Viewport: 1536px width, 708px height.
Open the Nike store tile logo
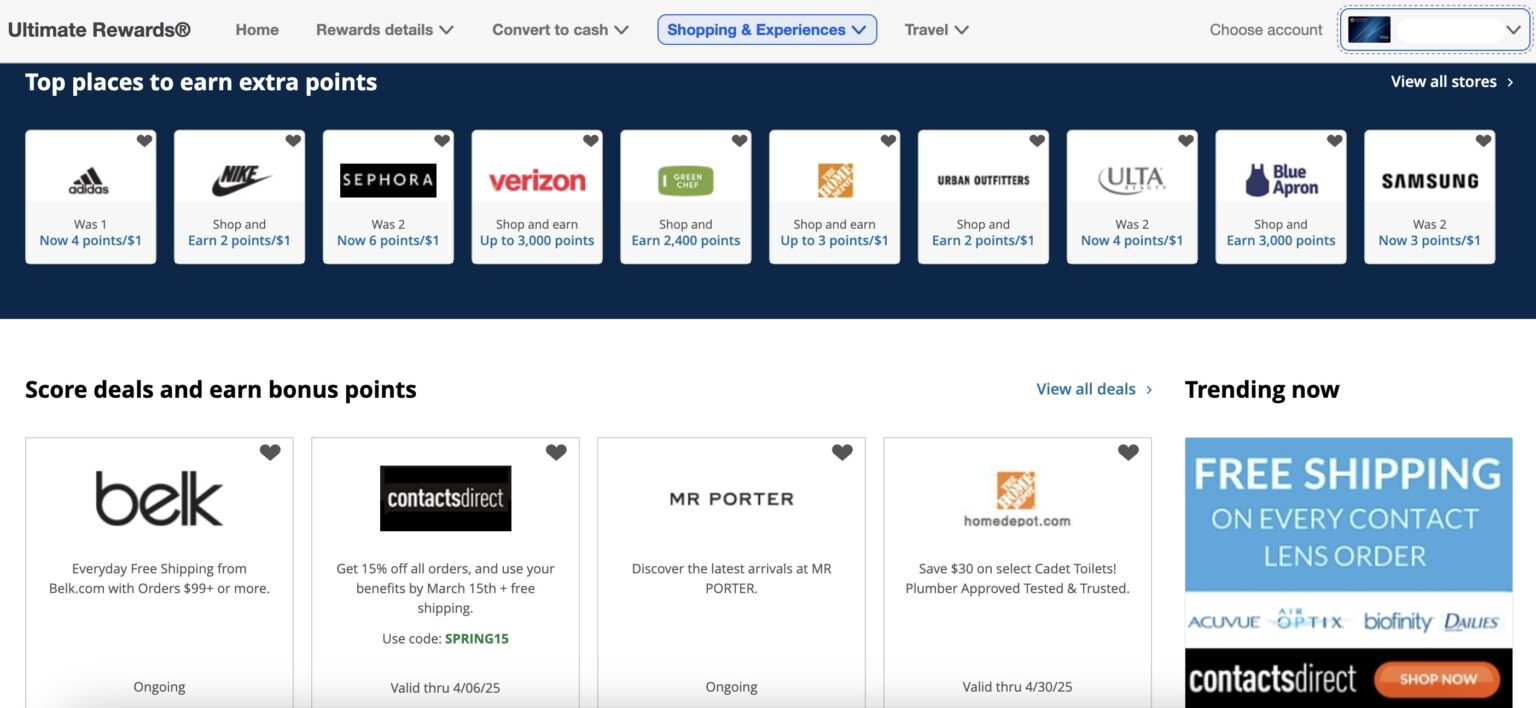[x=240, y=181]
